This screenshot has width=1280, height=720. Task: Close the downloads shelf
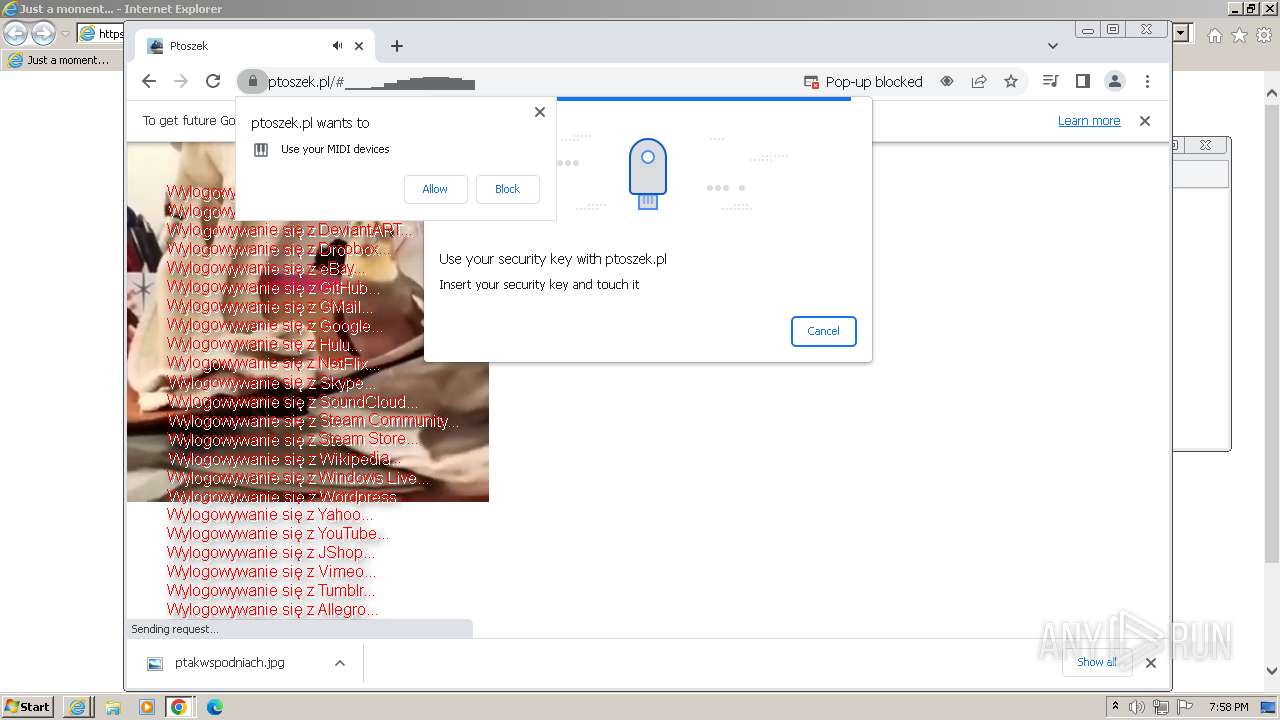(x=1150, y=662)
